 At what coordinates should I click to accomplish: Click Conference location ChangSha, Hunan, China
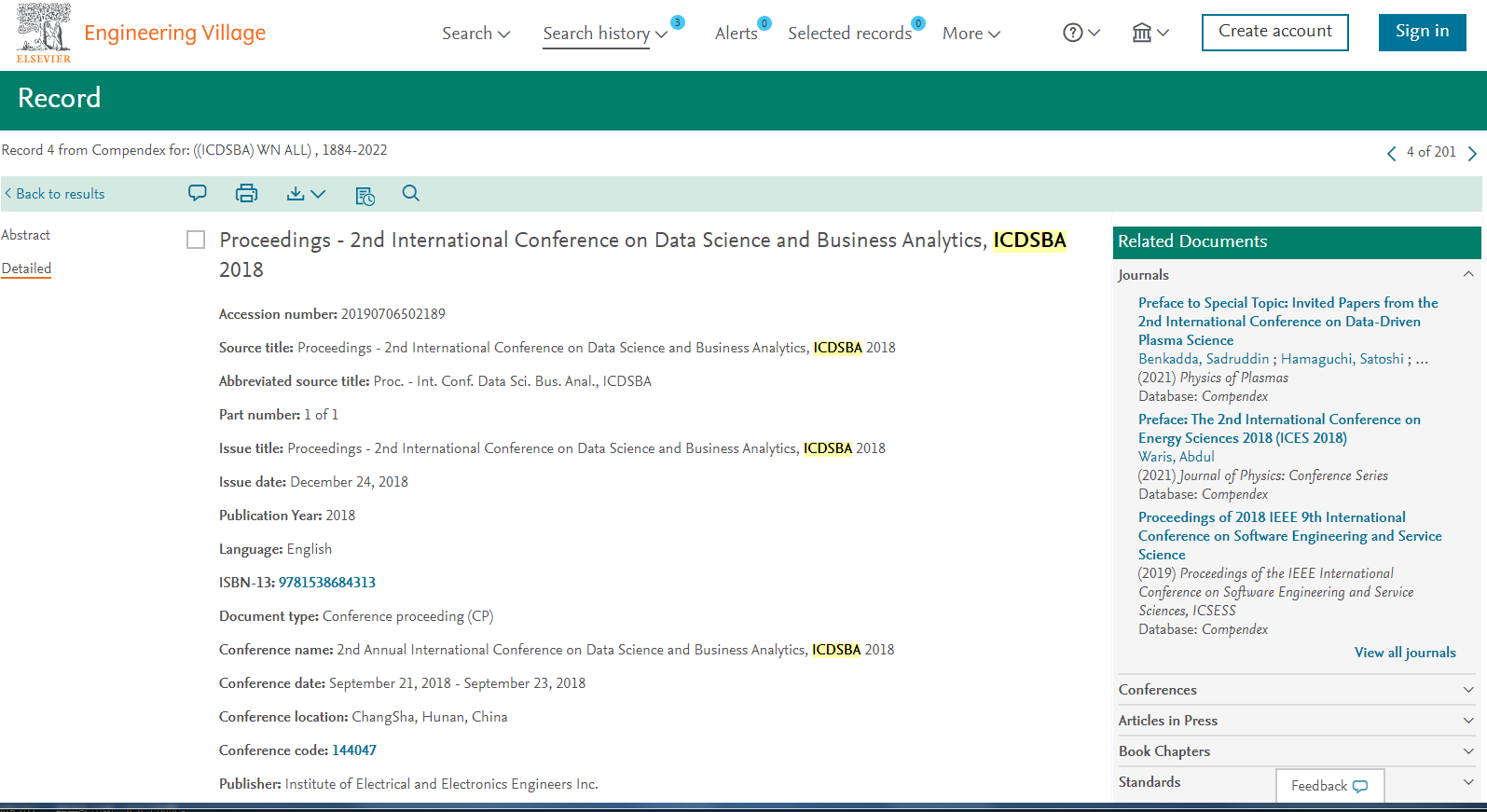coord(430,717)
